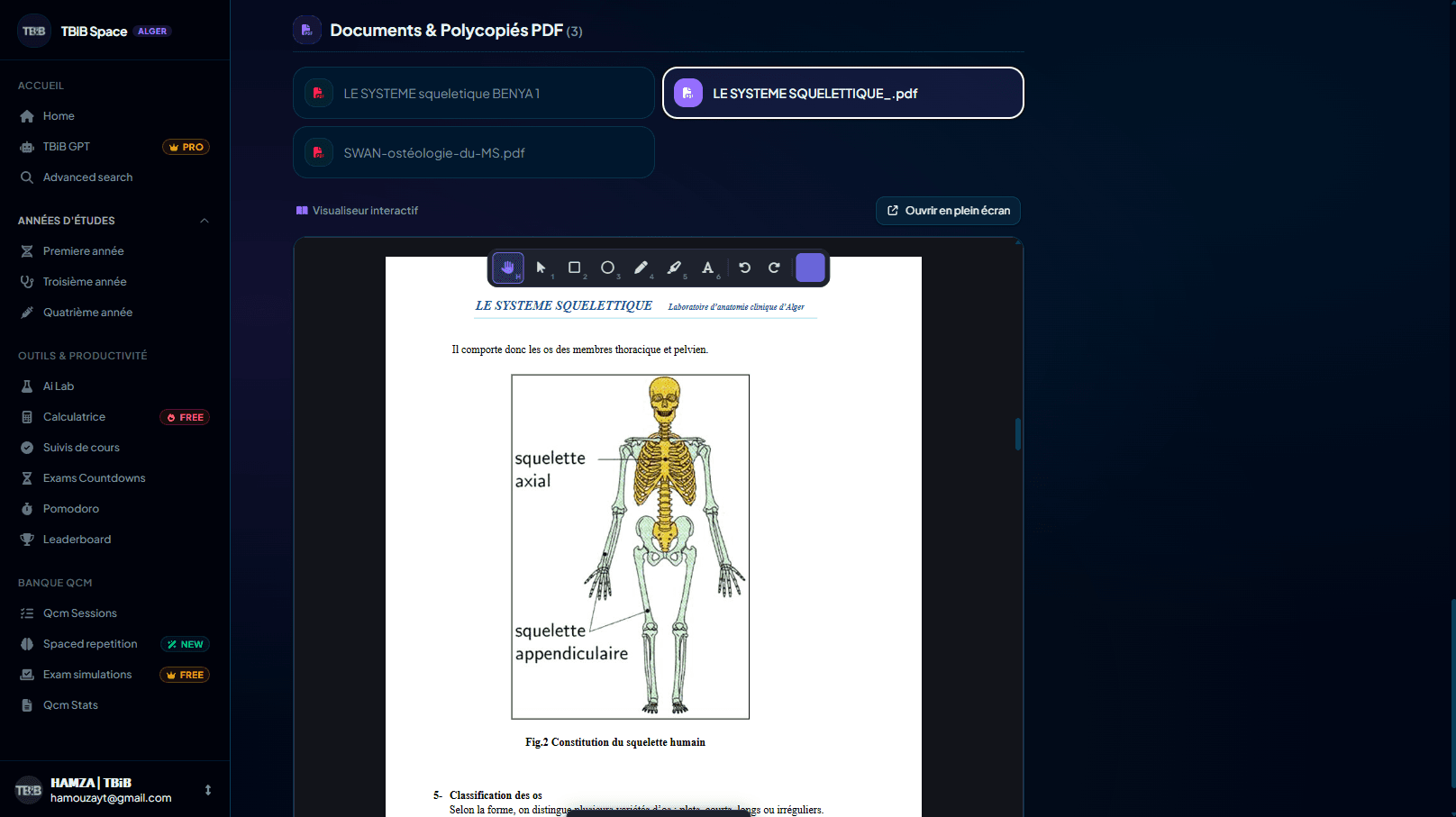
Task: Expand the user account menu arrows
Action: (x=208, y=790)
